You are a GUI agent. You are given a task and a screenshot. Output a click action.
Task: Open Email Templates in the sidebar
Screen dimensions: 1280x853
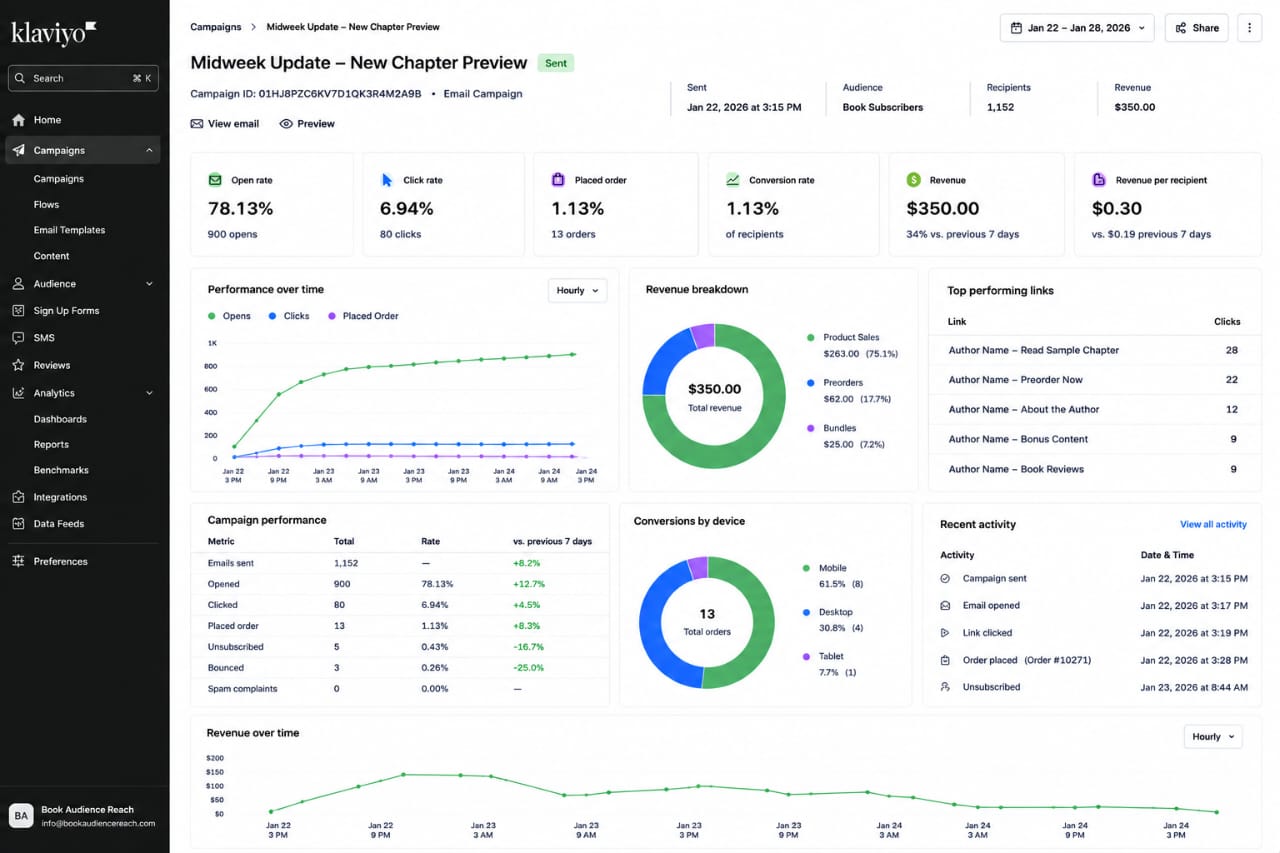(x=69, y=230)
